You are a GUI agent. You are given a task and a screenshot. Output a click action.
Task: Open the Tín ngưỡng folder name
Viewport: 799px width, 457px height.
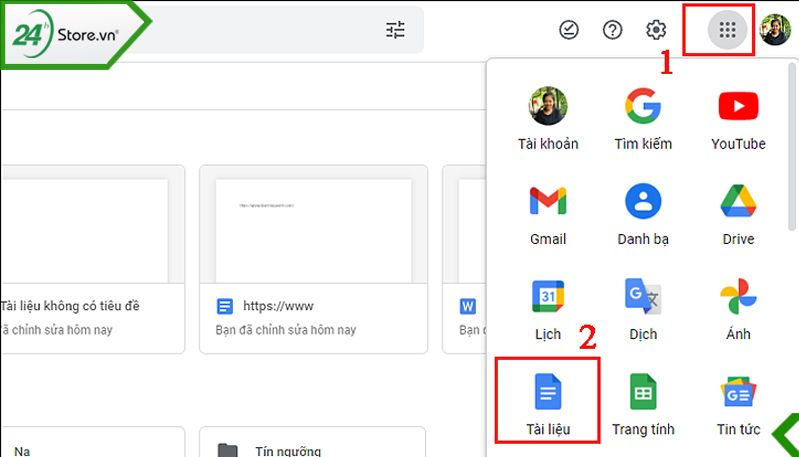(x=288, y=451)
